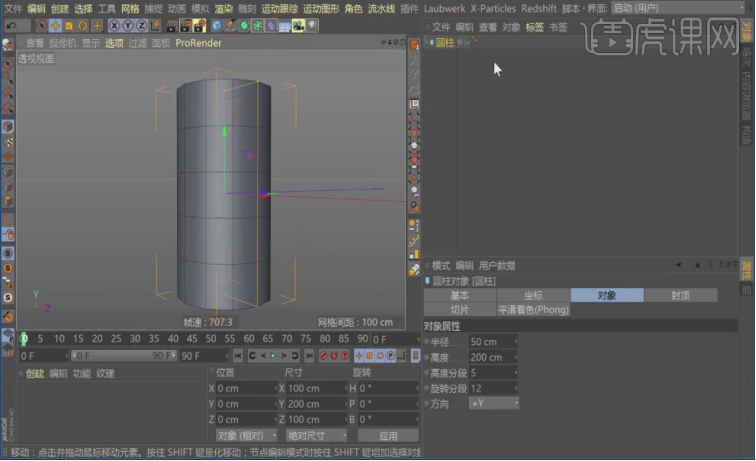The height and width of the screenshot is (461, 756).
Task: Activate the Scale tool
Action: point(69,26)
